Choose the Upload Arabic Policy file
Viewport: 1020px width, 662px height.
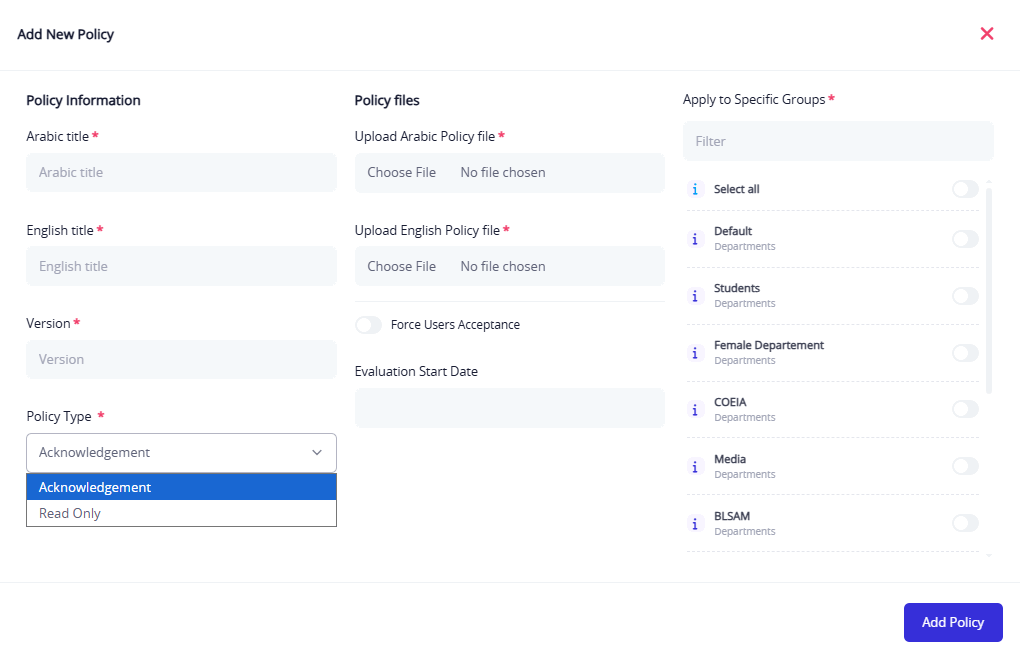(x=402, y=173)
